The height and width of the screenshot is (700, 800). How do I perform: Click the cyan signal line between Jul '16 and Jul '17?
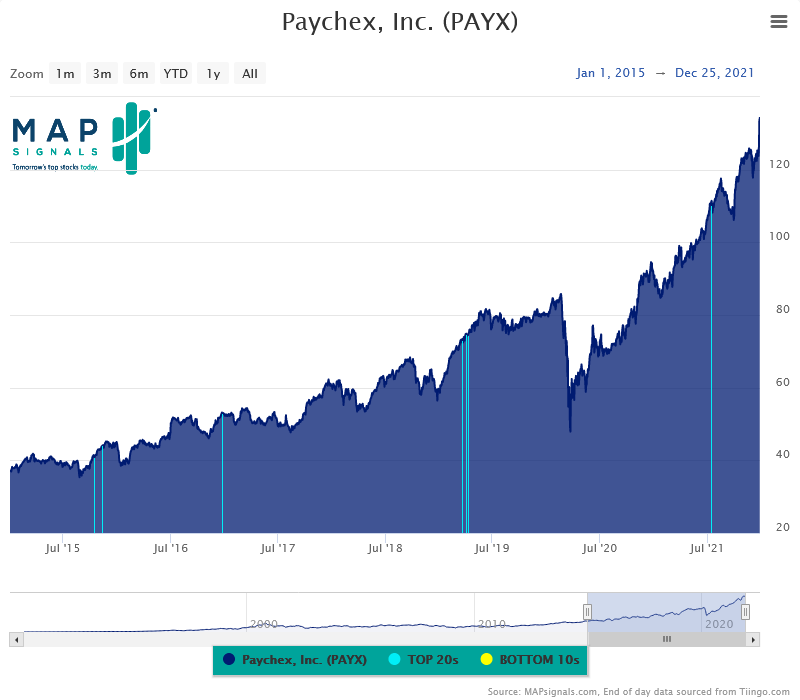click(222, 473)
